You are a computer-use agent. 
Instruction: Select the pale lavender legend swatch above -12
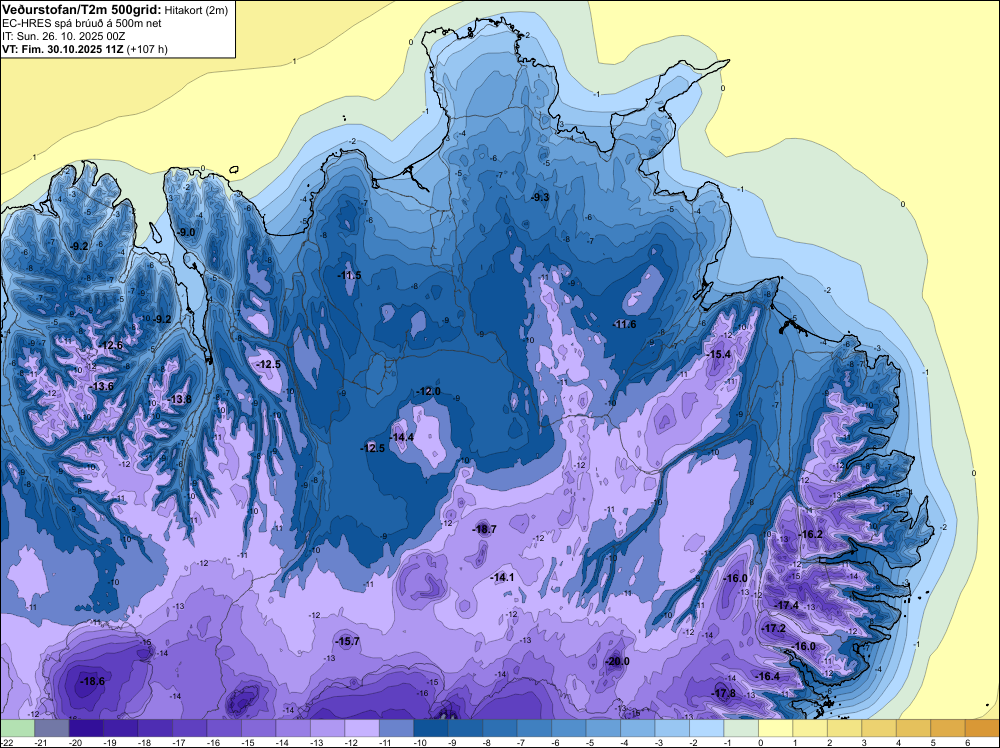362,728
